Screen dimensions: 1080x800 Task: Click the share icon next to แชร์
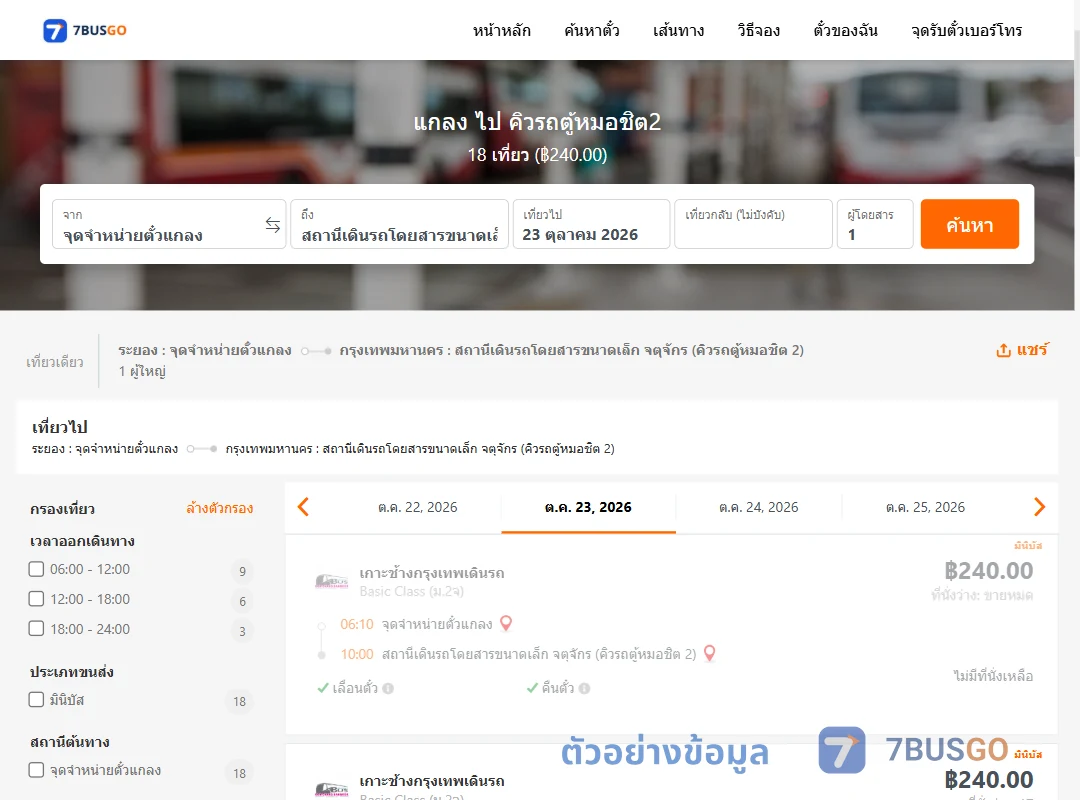1003,350
